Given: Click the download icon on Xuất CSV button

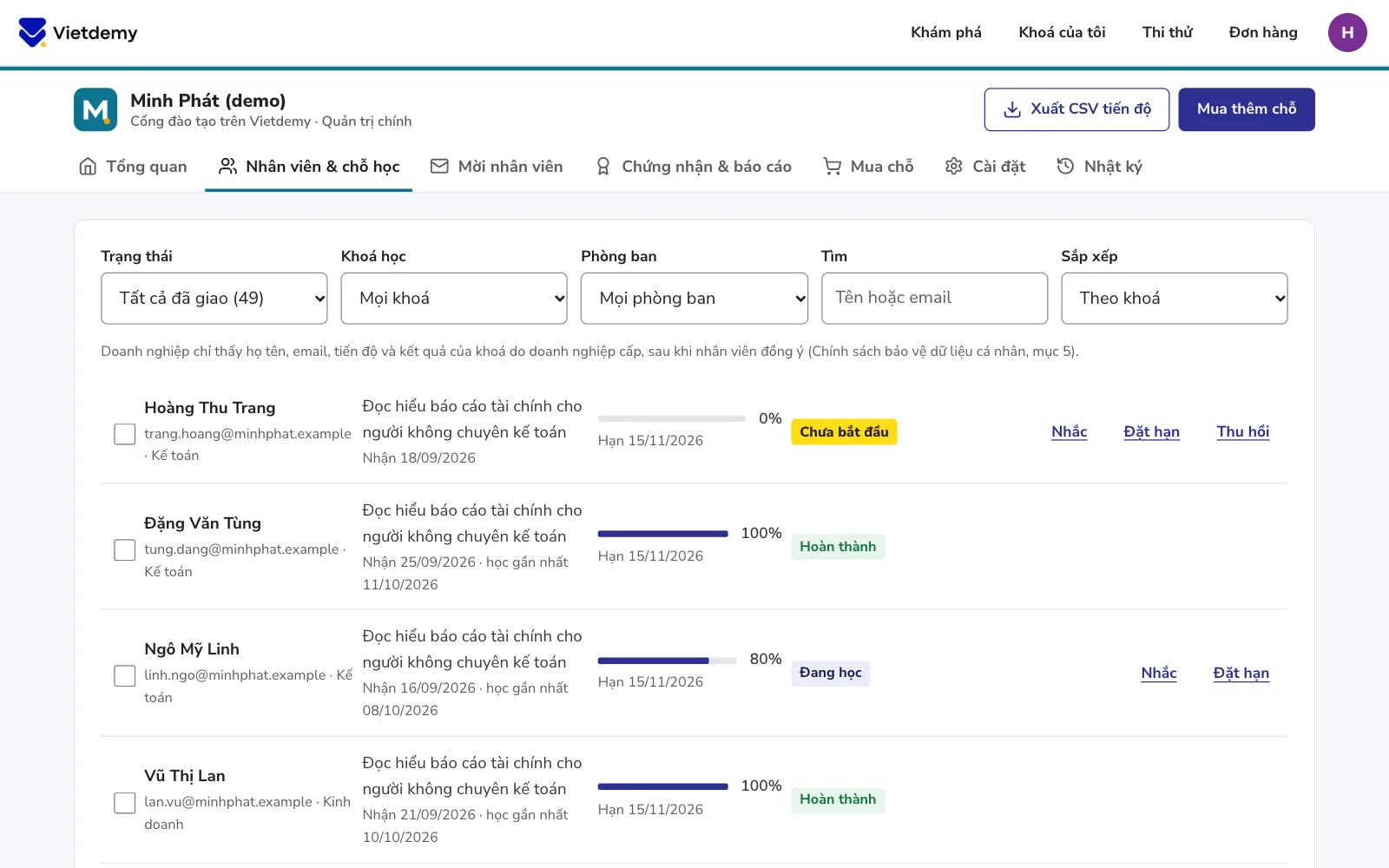Looking at the screenshot, I should [1012, 109].
